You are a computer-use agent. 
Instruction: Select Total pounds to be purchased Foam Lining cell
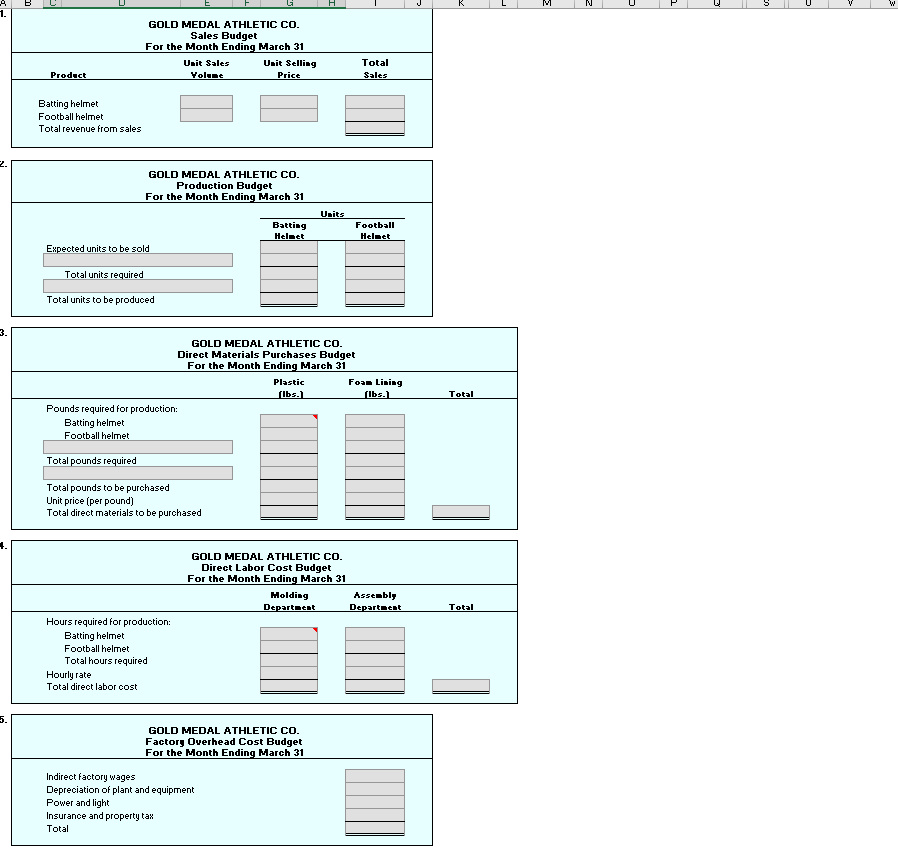point(375,486)
